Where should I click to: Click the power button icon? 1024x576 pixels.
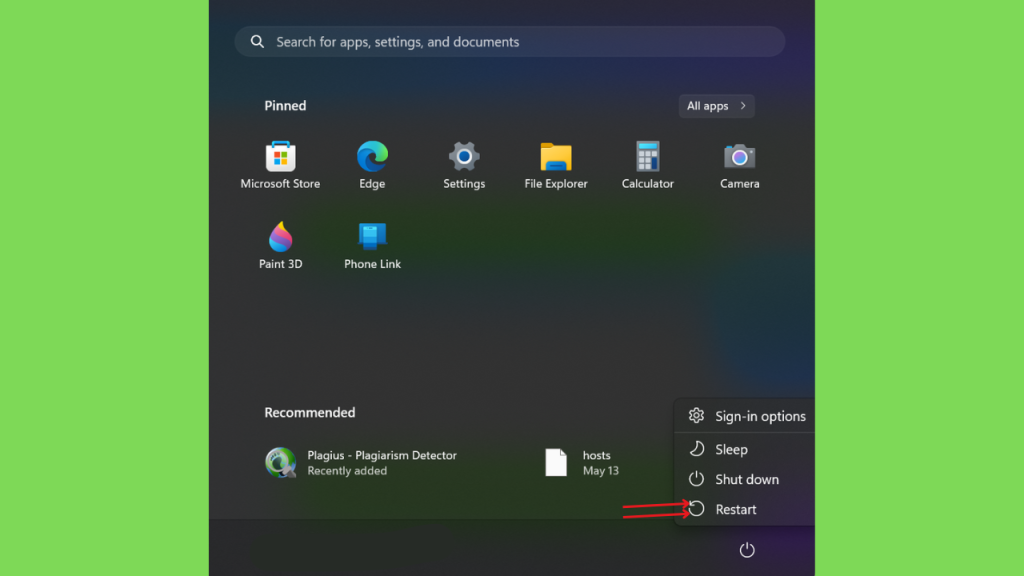point(747,550)
